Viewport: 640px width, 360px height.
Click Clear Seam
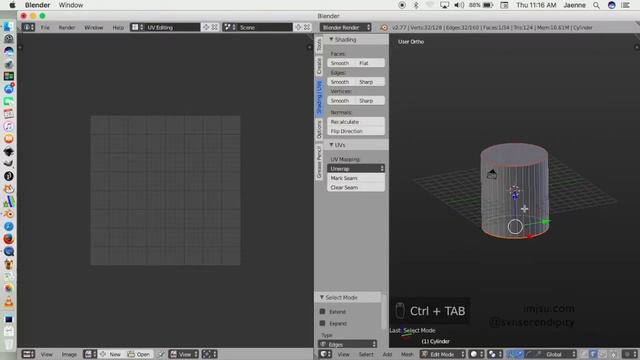(356, 187)
